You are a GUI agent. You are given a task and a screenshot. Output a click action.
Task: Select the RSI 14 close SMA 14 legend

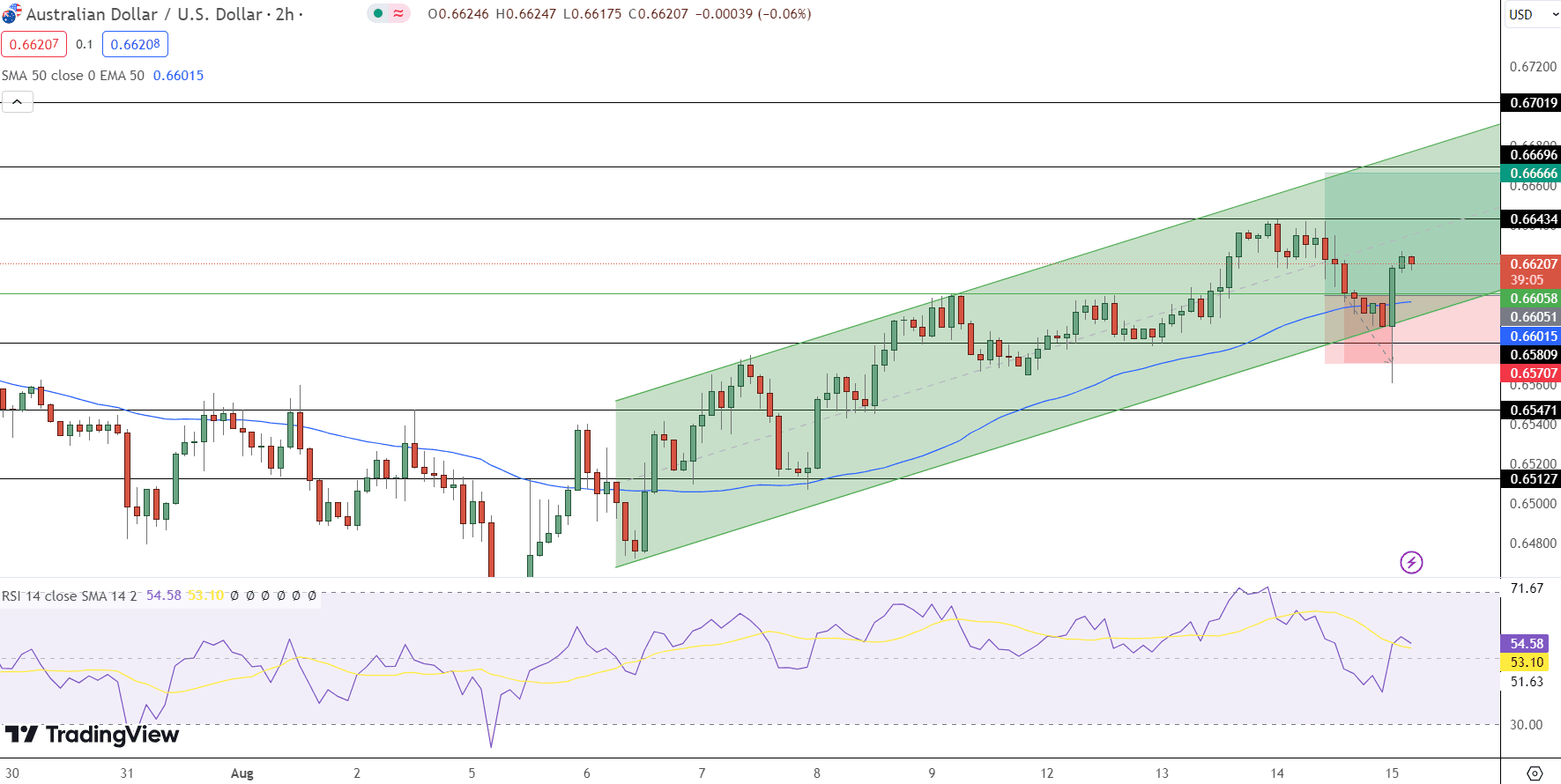(x=70, y=596)
